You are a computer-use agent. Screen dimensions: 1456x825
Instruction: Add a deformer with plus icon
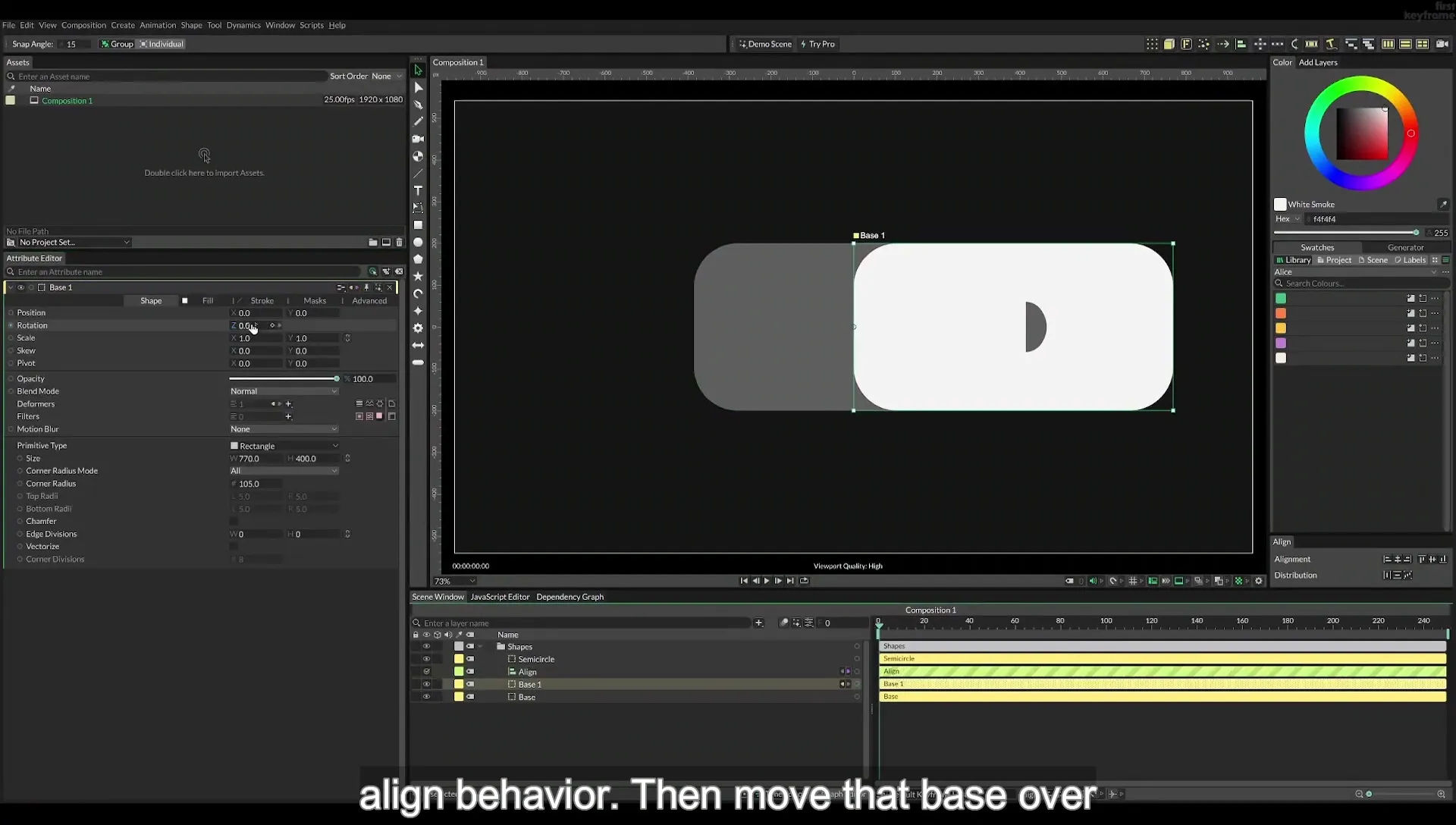[288, 404]
